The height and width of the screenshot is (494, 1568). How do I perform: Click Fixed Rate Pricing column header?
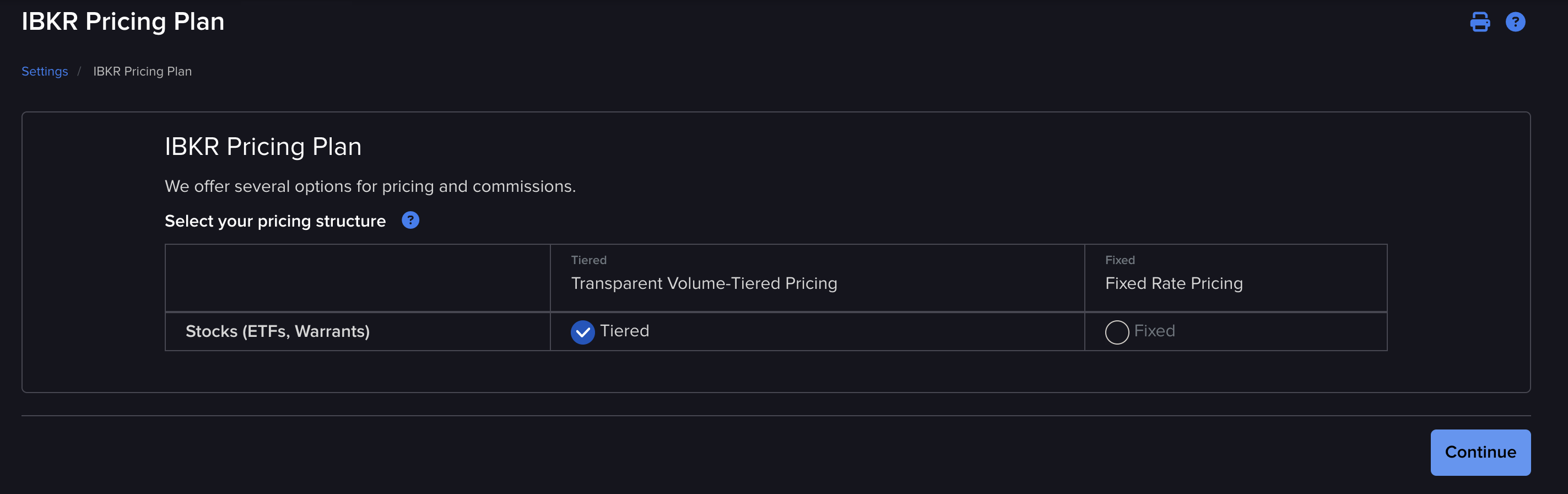1173,283
